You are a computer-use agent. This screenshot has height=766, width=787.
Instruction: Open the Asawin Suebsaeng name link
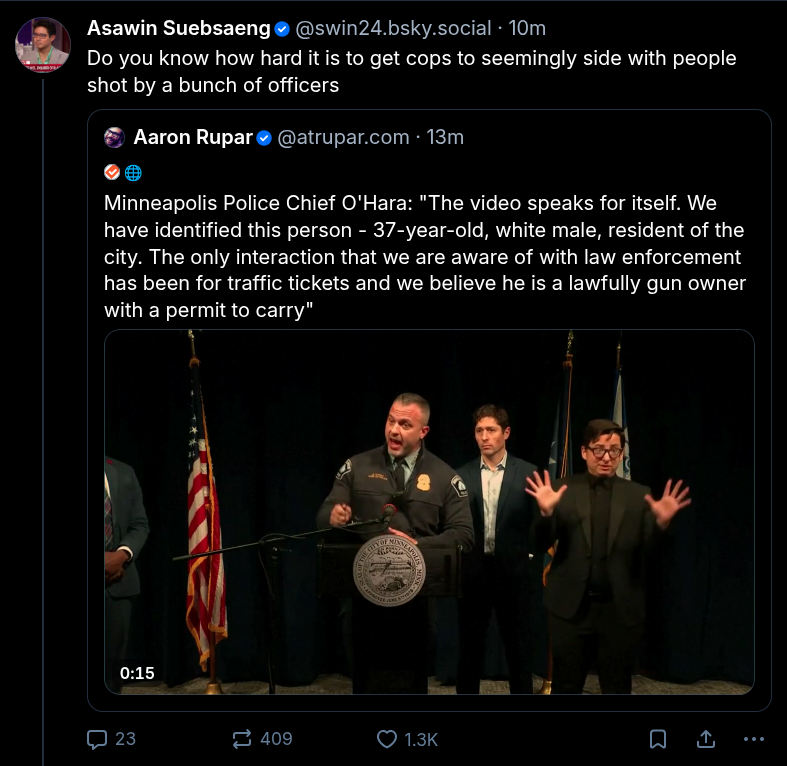179,28
